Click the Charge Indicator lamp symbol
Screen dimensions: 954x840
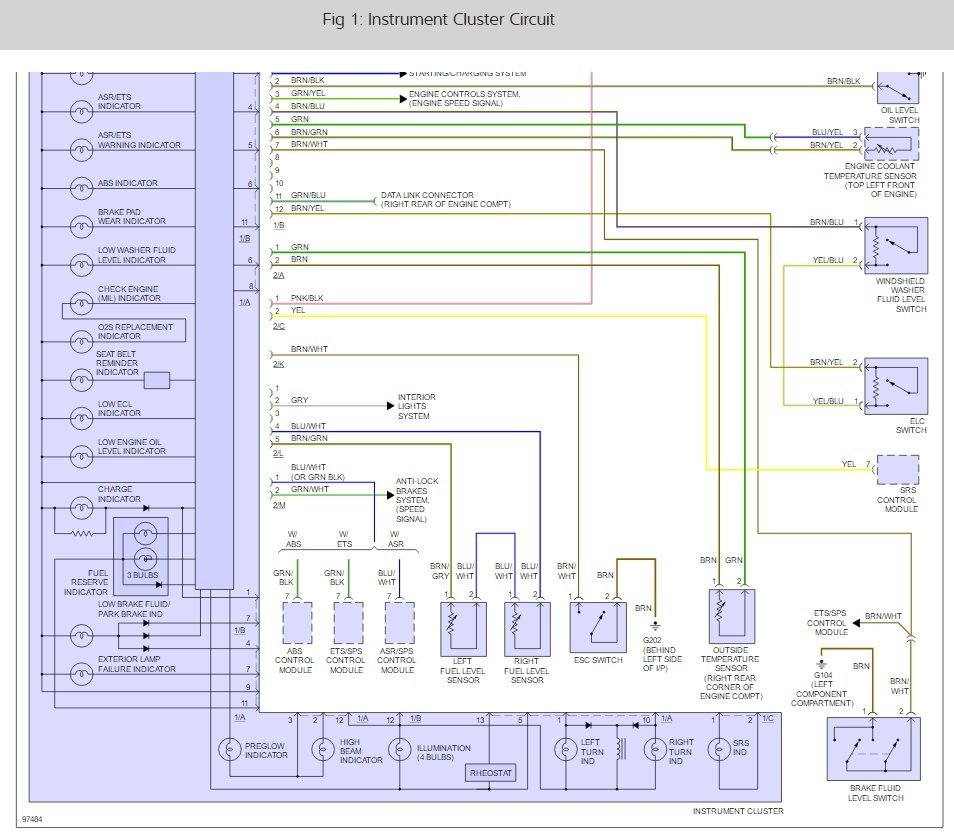[82, 508]
